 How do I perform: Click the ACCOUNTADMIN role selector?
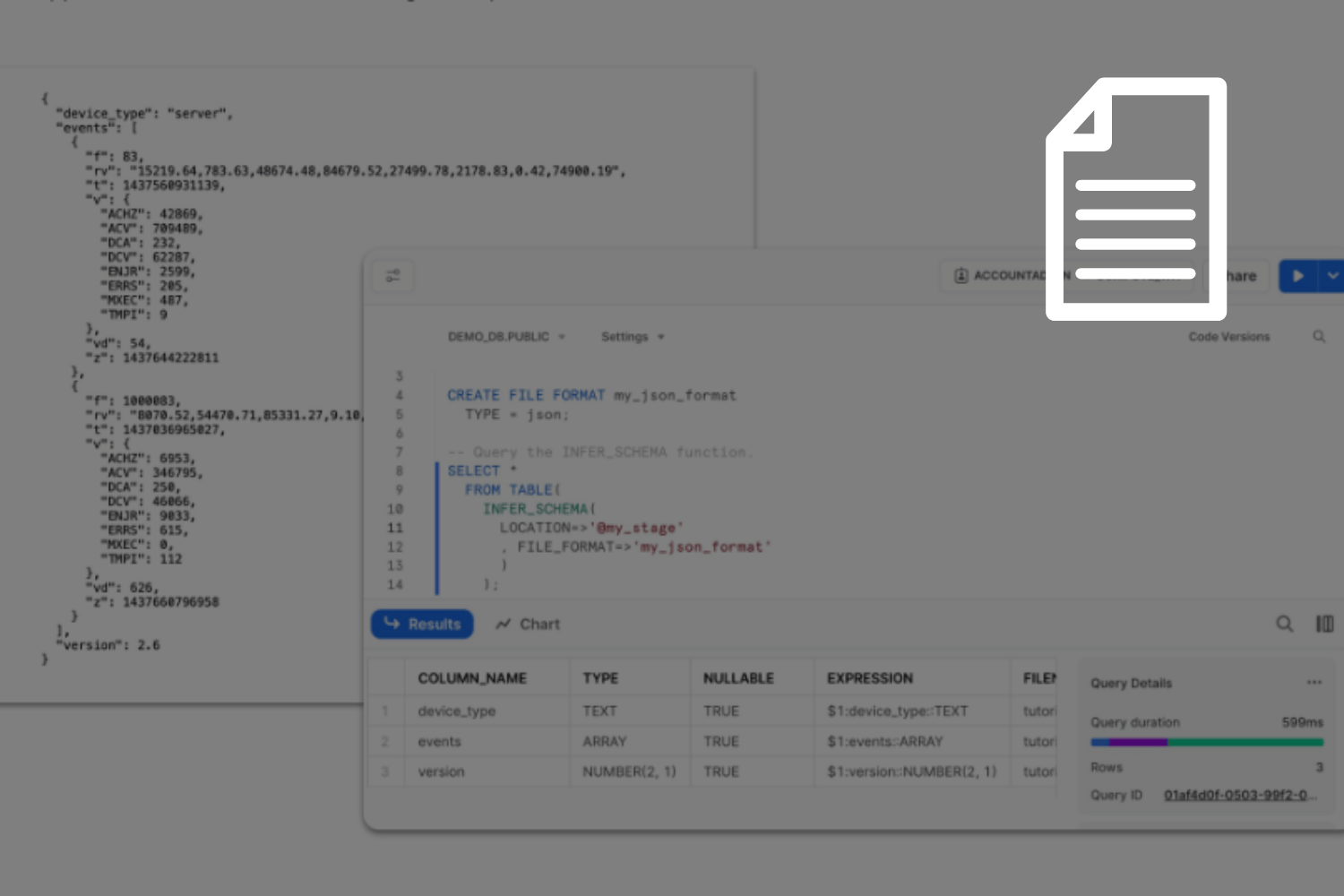click(x=999, y=276)
